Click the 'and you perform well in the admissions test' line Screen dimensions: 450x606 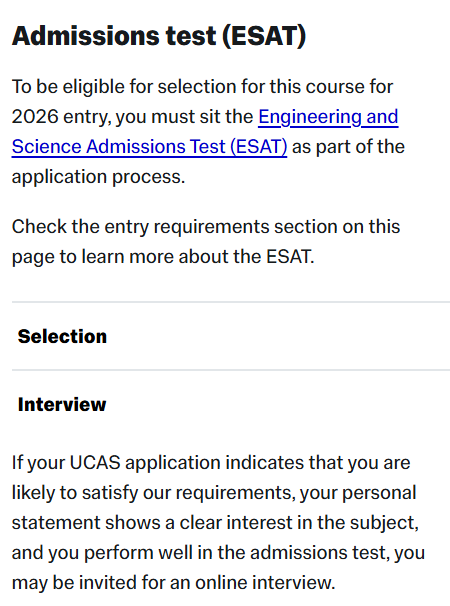click(218, 553)
